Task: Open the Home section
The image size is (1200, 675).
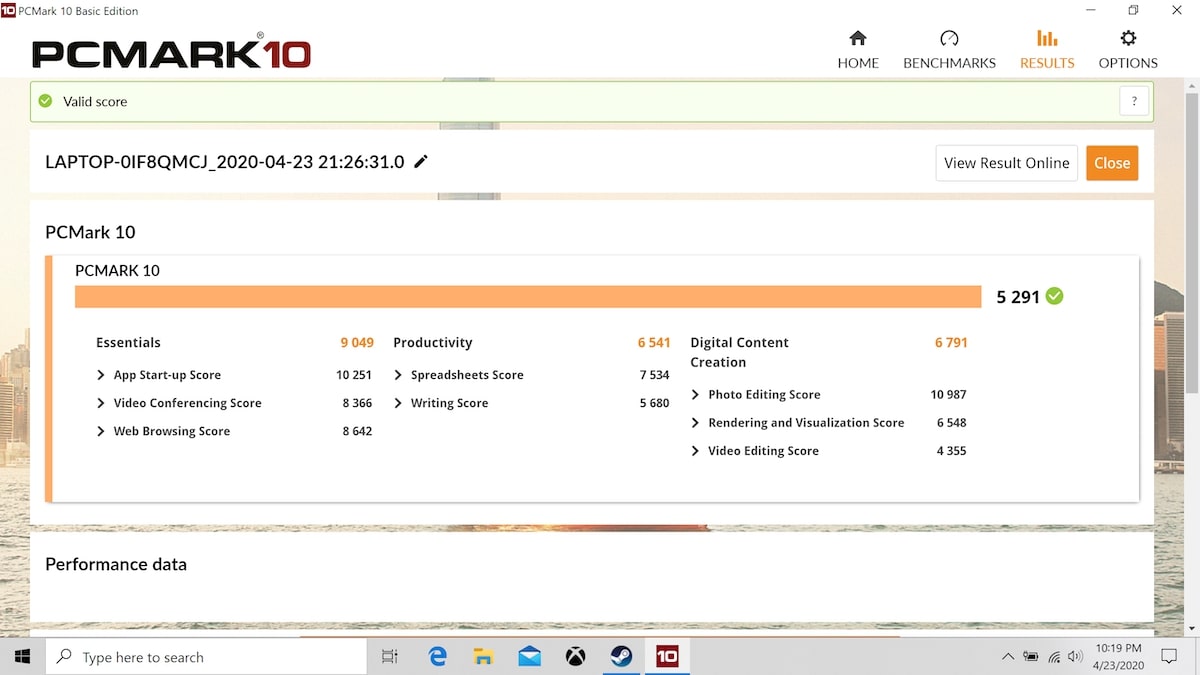Action: click(x=858, y=50)
